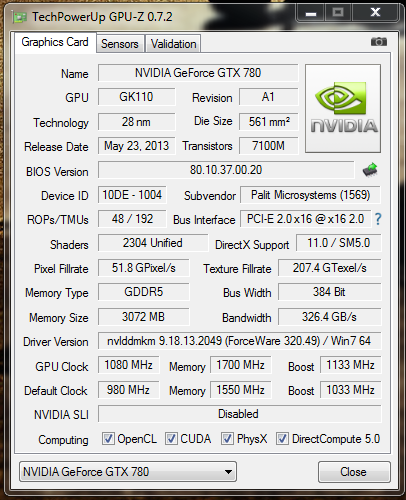Viewport: 406px width, 500px height.
Task: Click the Transistors field 7100M
Action: pos(268,146)
